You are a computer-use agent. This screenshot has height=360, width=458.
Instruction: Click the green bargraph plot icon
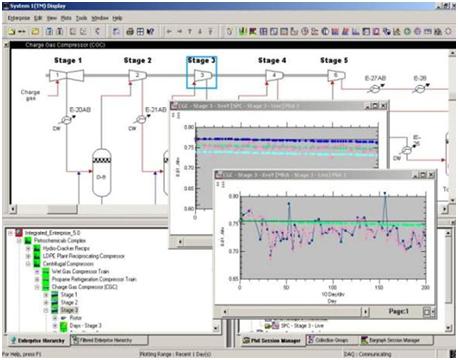click(x=243, y=32)
